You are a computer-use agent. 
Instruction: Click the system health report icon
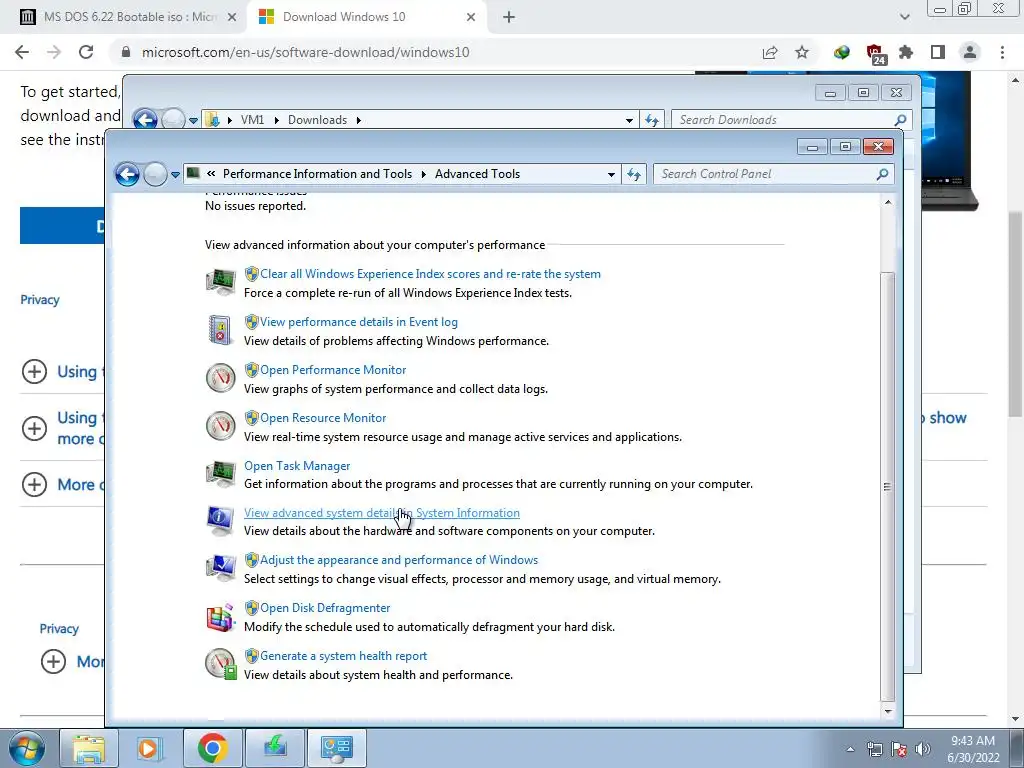221,664
